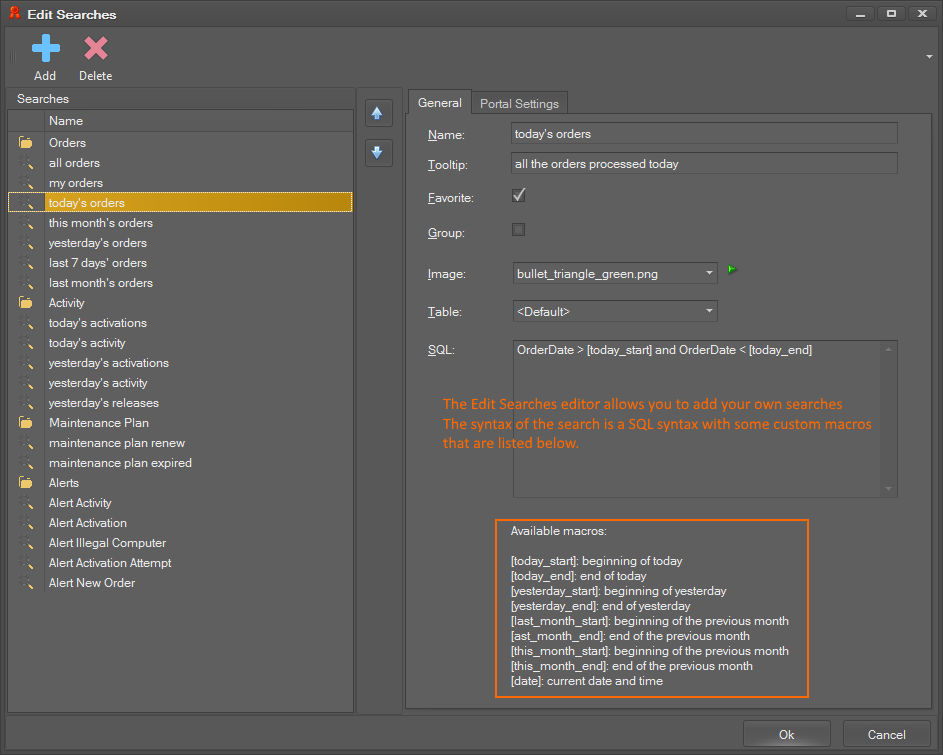This screenshot has height=755, width=943.
Task: Click search icon beside yesterday's releases
Action: click(x=26, y=402)
